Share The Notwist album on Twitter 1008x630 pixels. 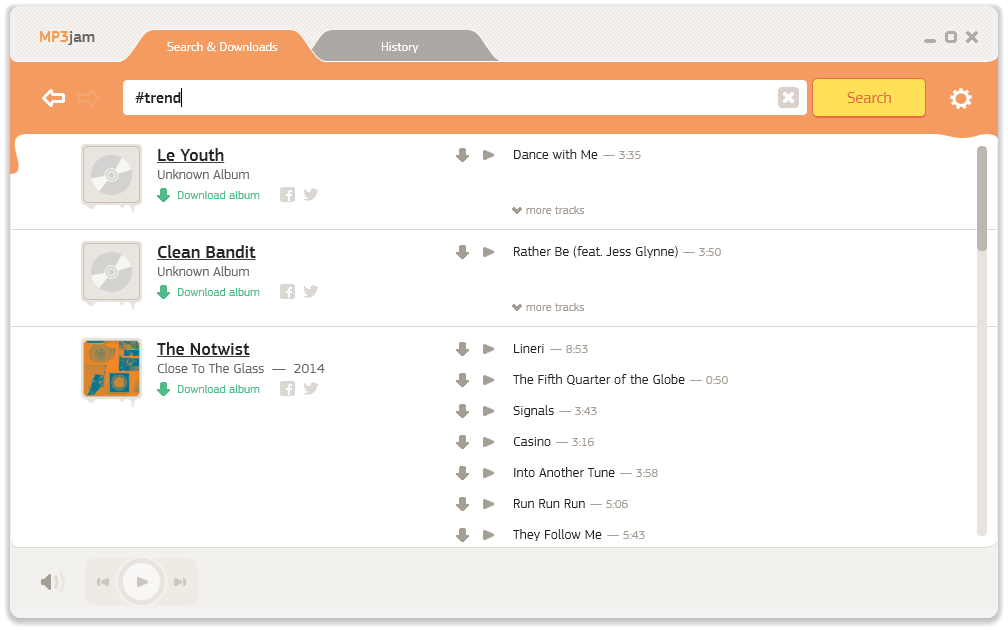[310, 389]
